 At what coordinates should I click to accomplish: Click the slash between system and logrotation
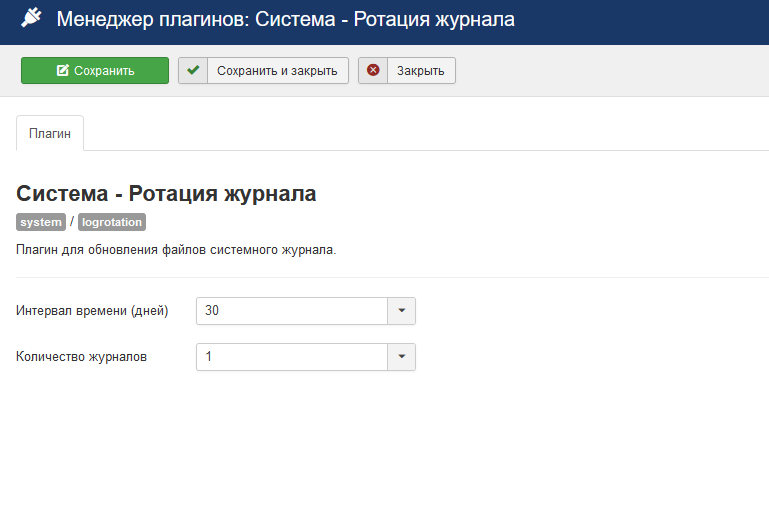(x=72, y=222)
